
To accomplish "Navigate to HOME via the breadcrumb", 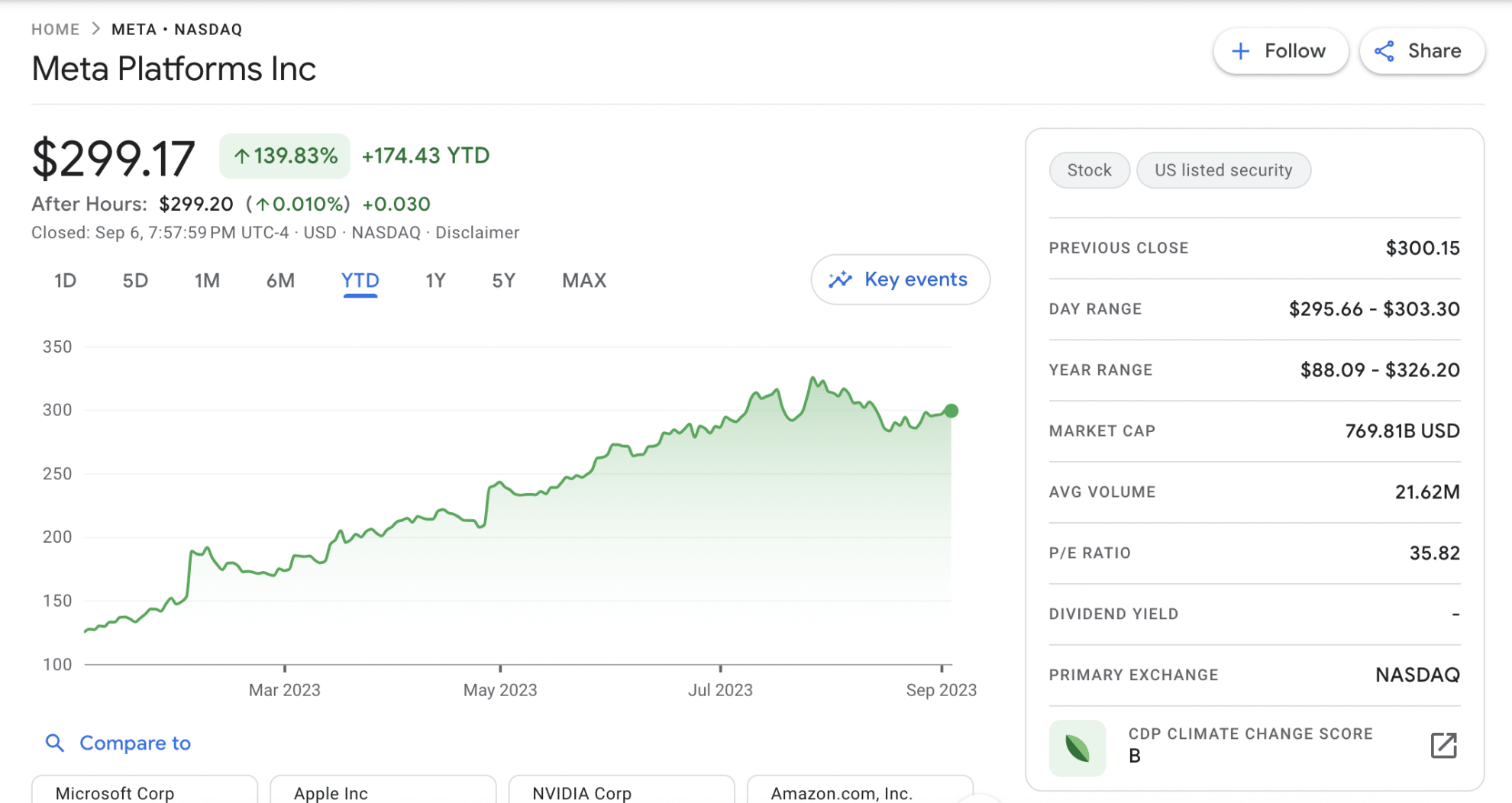I will (x=55, y=29).
